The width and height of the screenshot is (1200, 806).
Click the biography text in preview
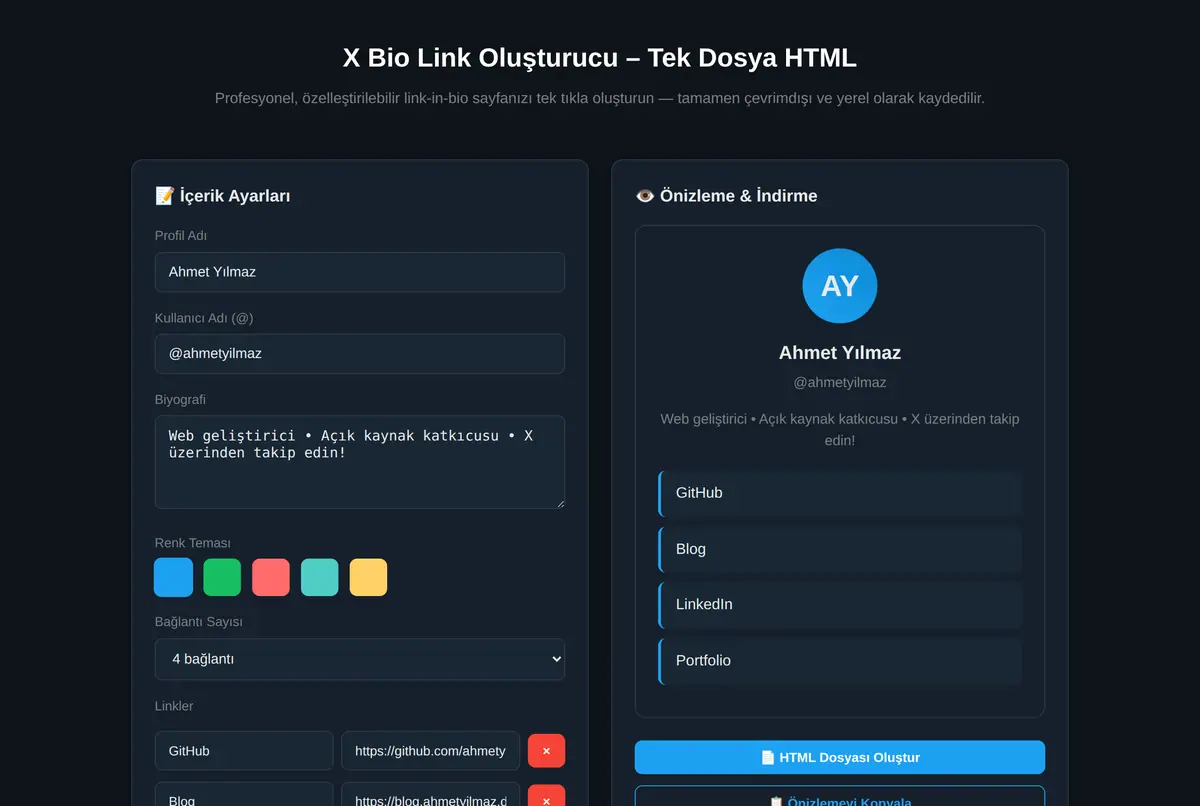(x=840, y=429)
